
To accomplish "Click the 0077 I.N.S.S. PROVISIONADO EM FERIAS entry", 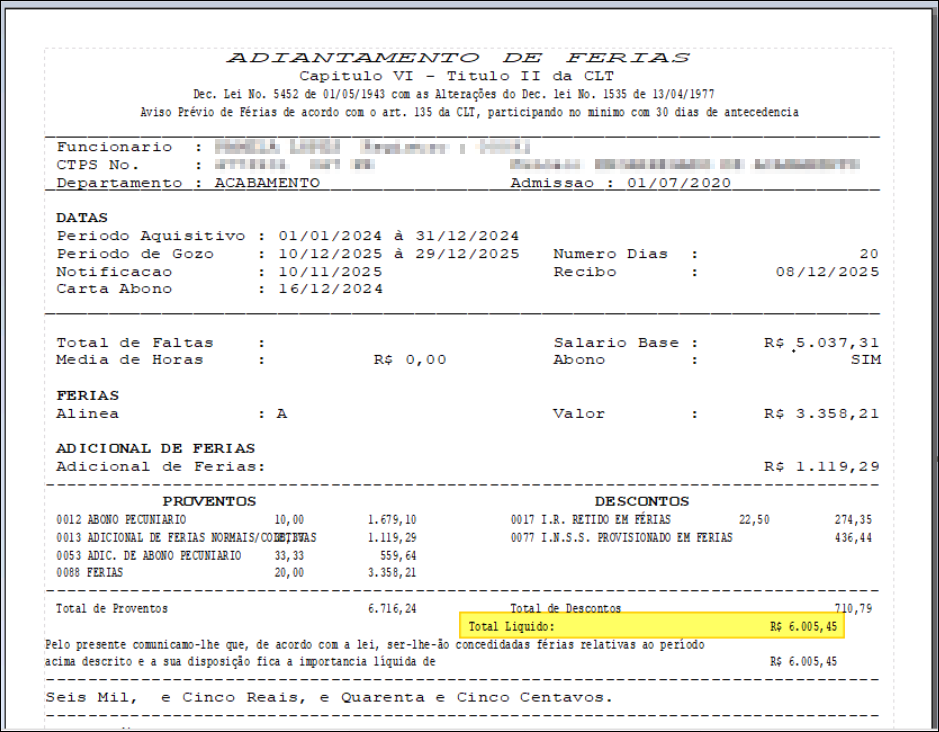I will click(621, 538).
